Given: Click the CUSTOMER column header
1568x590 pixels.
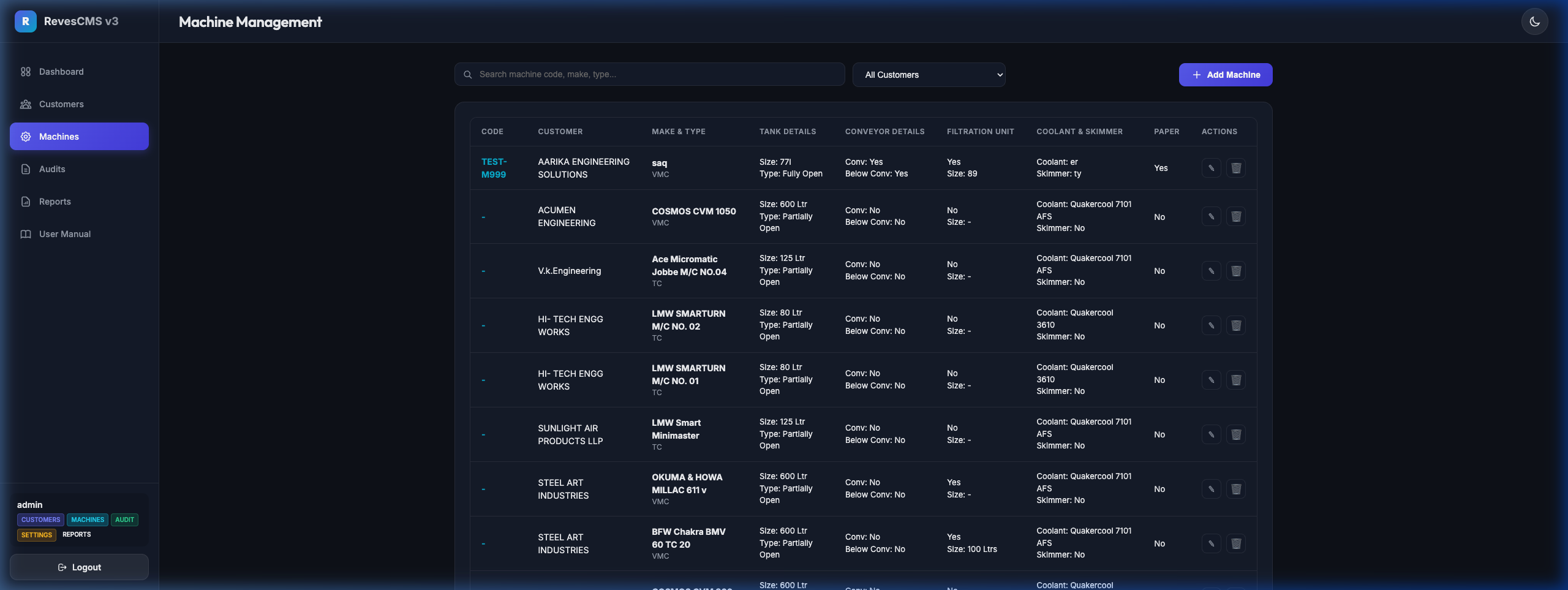Looking at the screenshot, I should (x=560, y=132).
